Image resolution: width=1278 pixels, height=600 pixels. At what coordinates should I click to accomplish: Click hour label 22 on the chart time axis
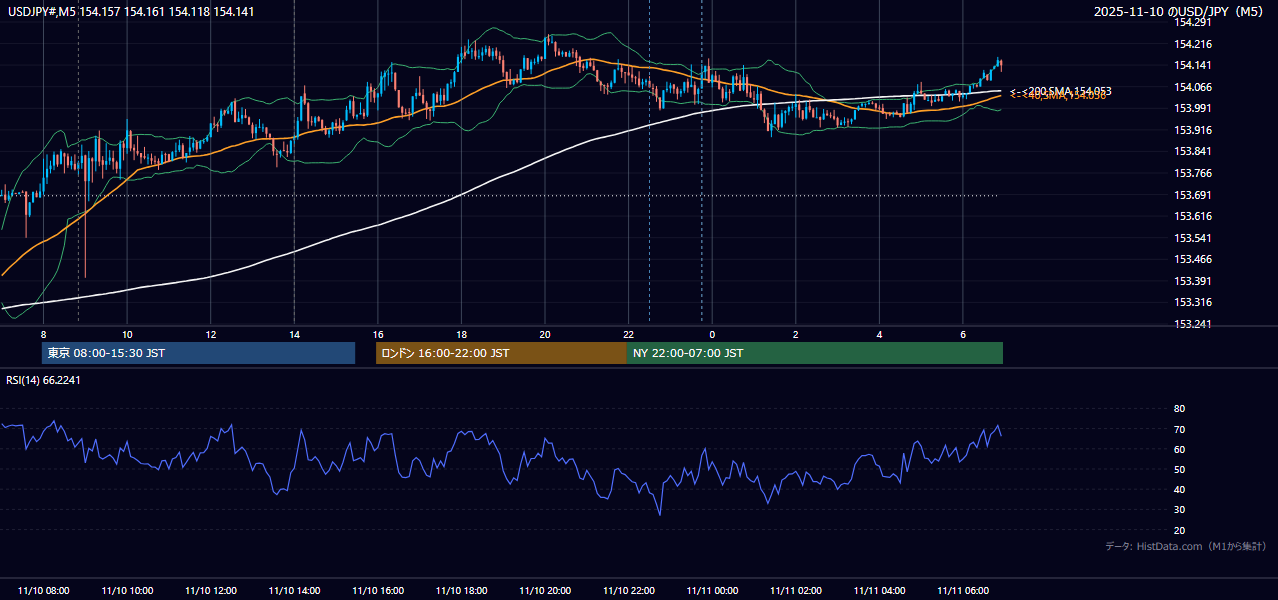click(628, 334)
